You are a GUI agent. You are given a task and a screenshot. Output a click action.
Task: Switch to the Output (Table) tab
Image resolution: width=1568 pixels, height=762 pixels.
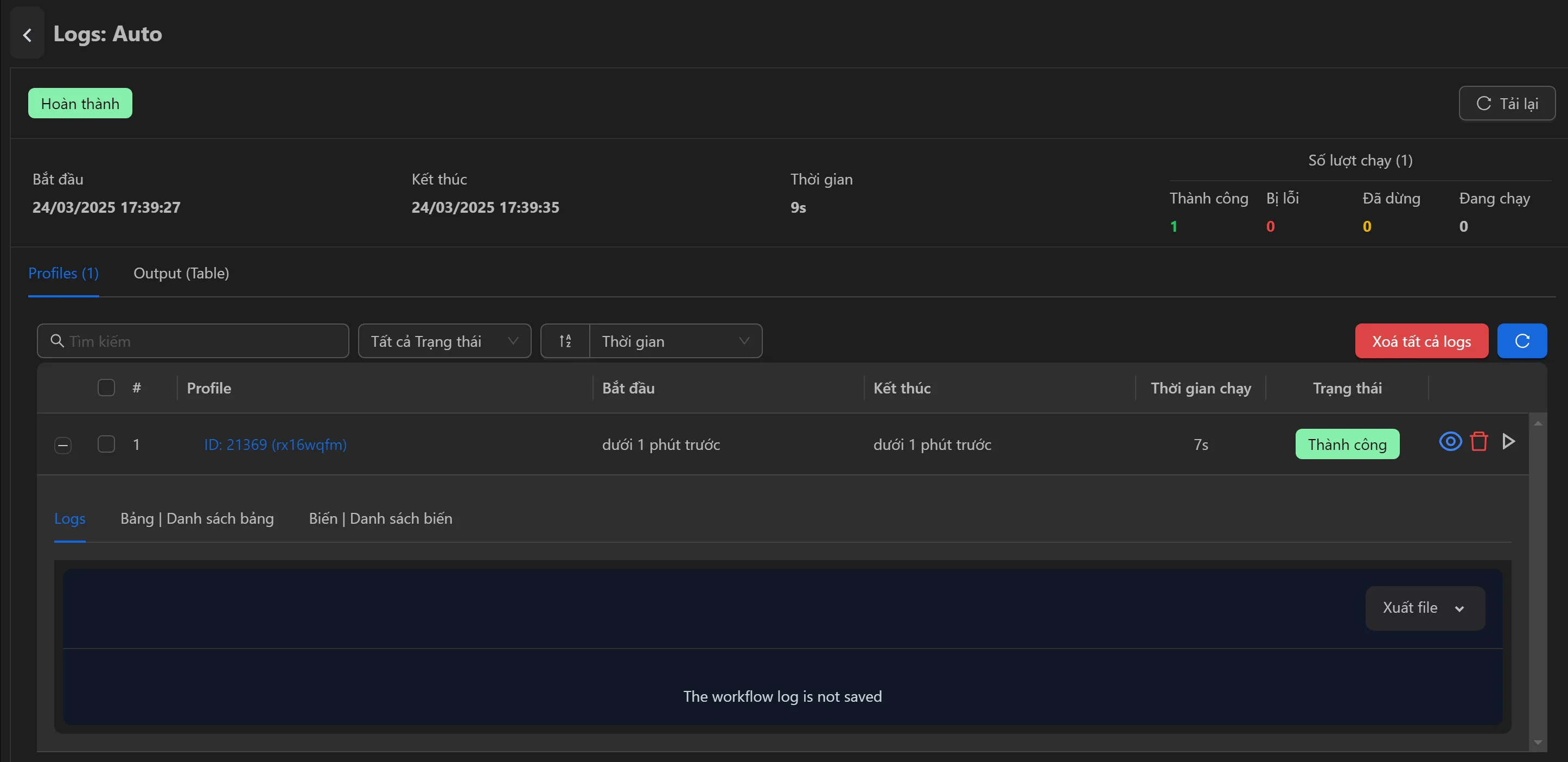coord(181,274)
